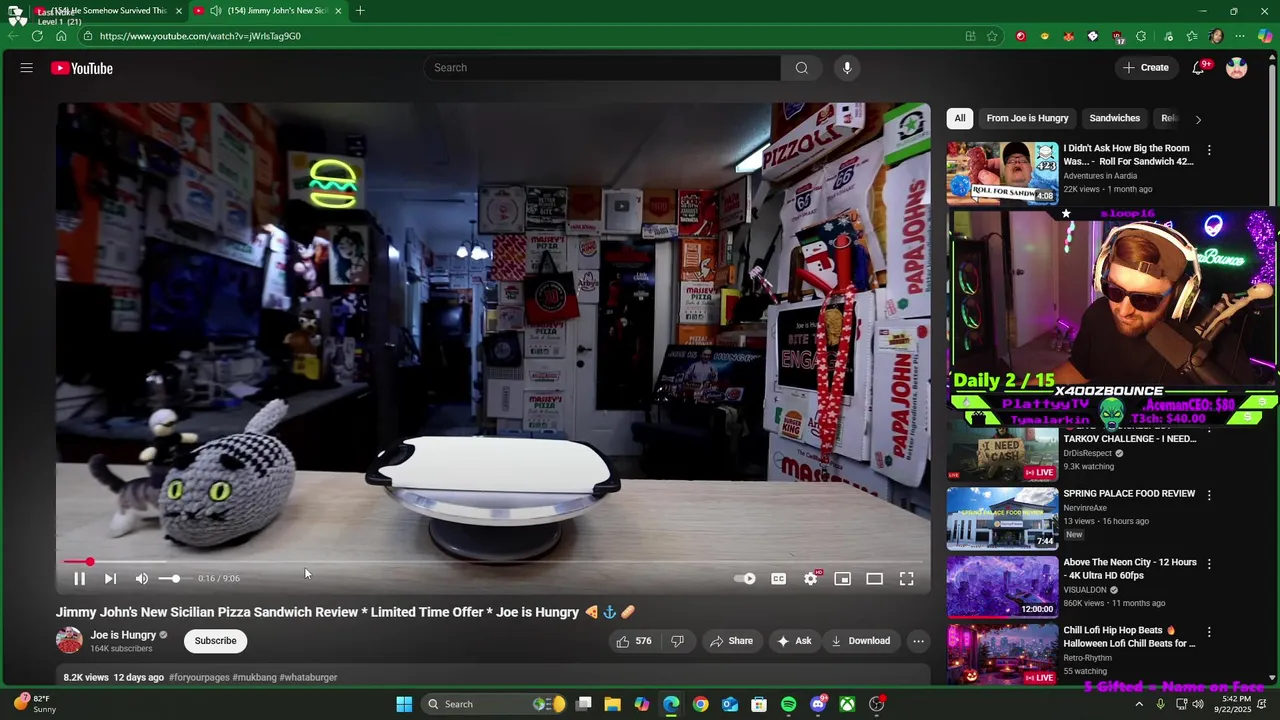Open the account avatar menu on YouTube
The width and height of the screenshot is (1280, 720).
click(x=1237, y=68)
